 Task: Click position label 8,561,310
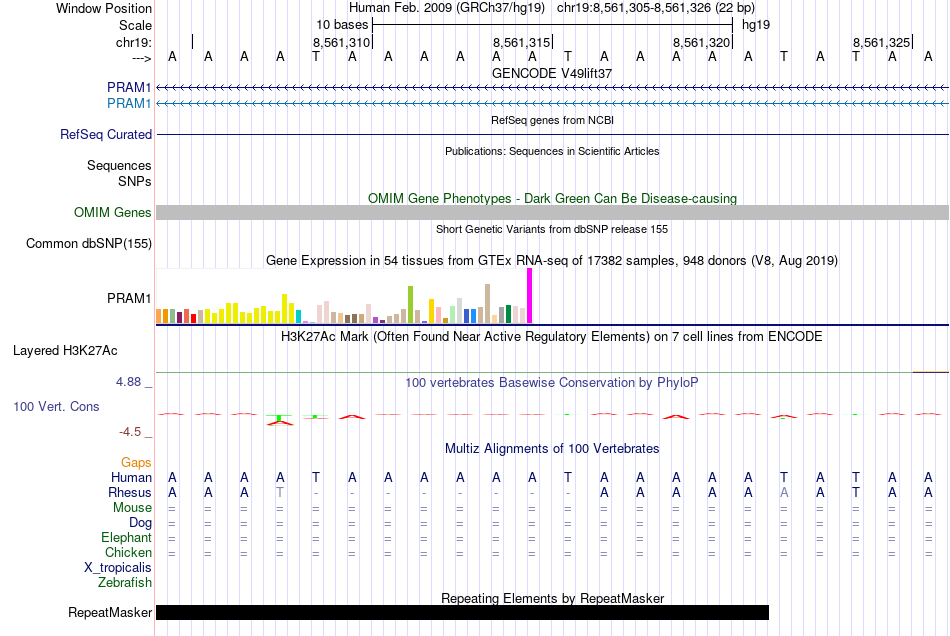point(341,42)
